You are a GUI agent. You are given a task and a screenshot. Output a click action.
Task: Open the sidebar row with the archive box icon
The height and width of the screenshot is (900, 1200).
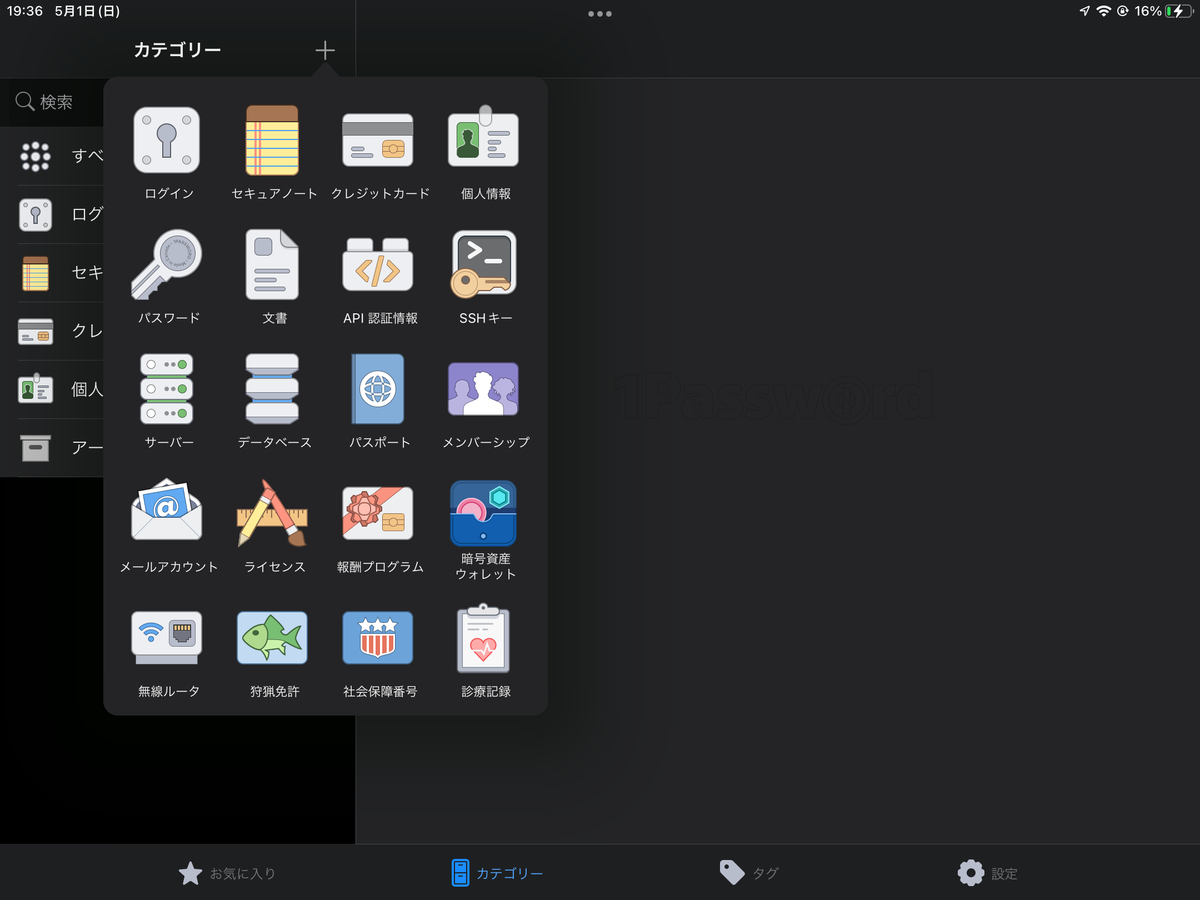tap(52, 448)
